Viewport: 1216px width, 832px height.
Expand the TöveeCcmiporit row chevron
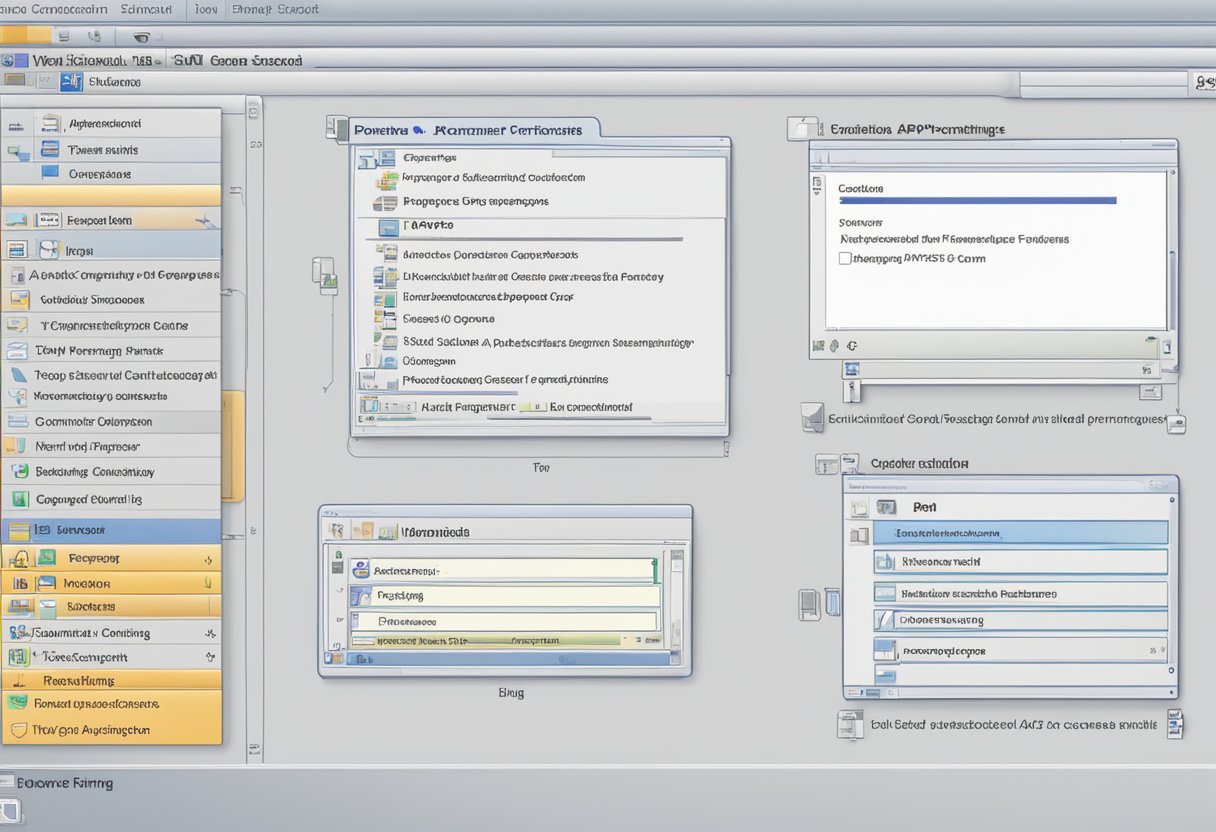point(210,658)
